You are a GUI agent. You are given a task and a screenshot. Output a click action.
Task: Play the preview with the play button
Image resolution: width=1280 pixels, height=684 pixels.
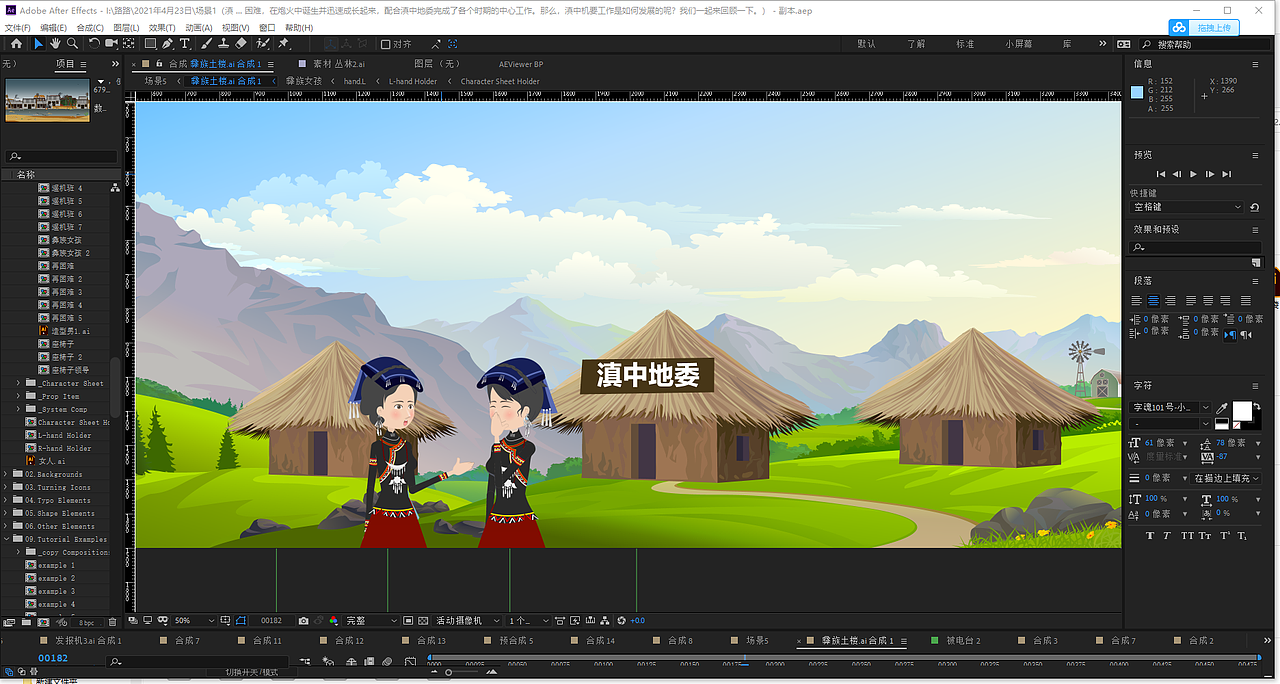pyautogui.click(x=1193, y=174)
